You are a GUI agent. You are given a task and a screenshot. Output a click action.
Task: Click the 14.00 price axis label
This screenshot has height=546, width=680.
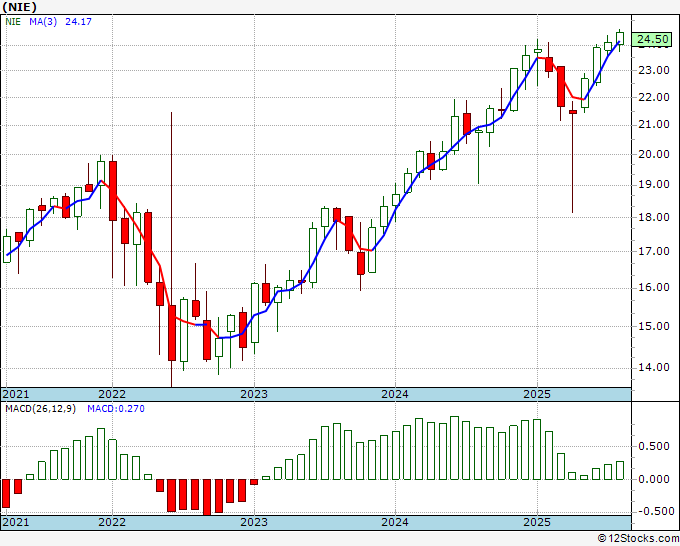click(654, 367)
